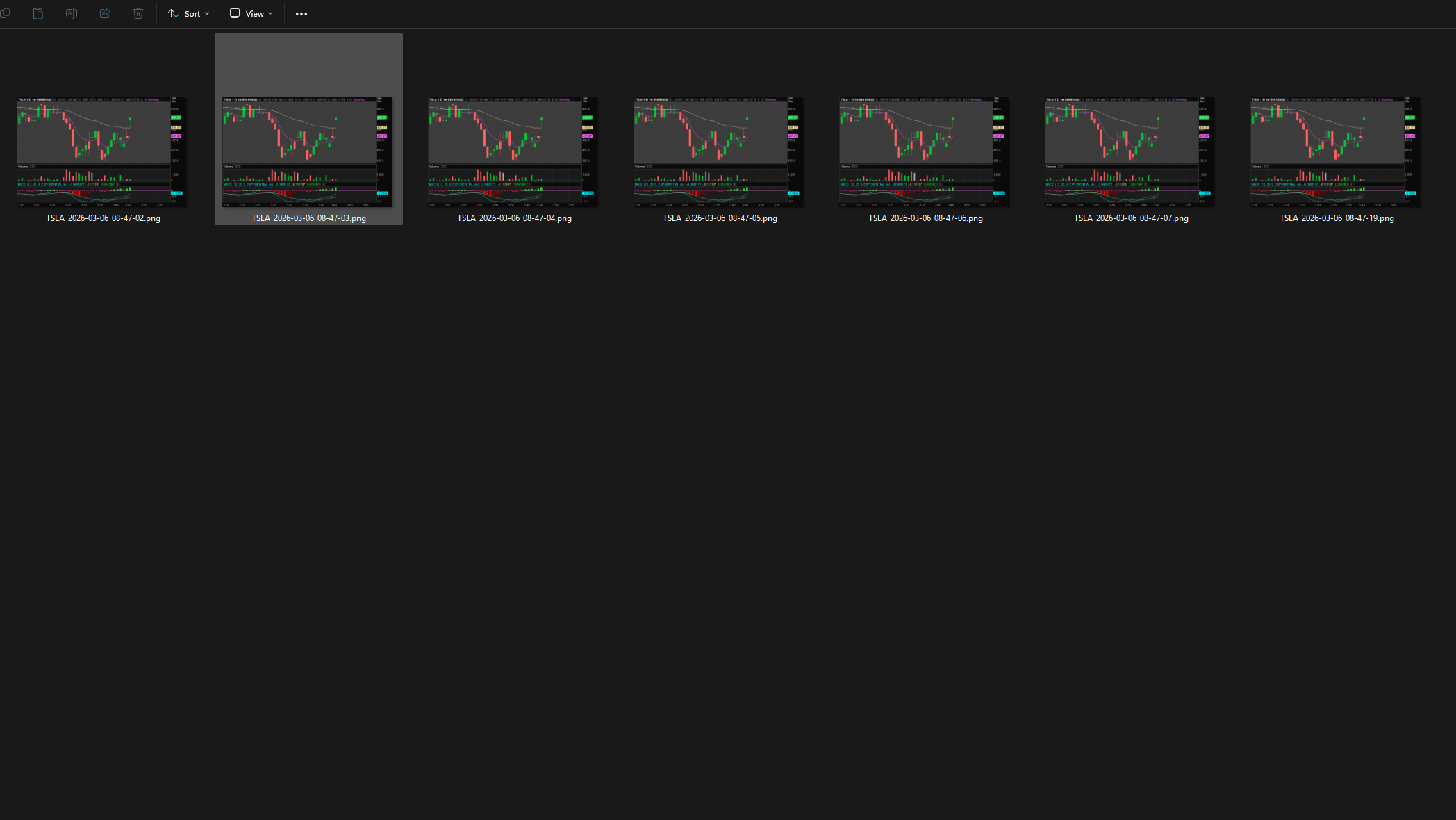Screen dimensions: 1456x820
Task: Open the View dropdown
Action: pyautogui.click(x=251, y=13)
